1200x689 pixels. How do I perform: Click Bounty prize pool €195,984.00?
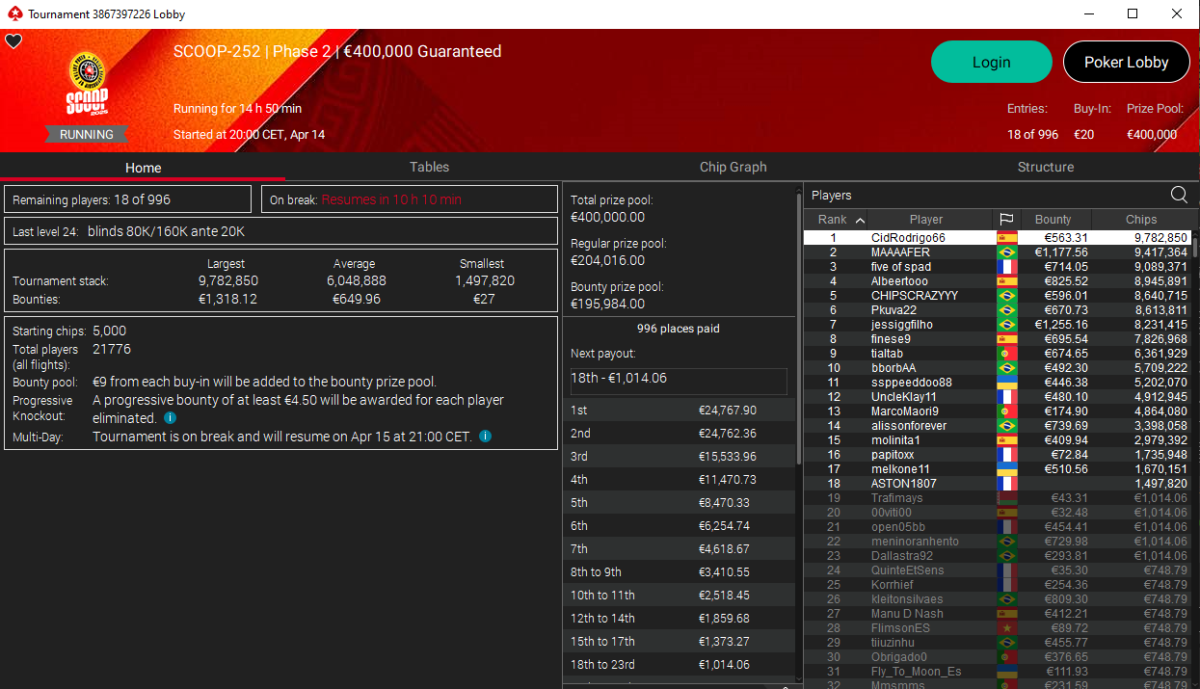tap(607, 303)
